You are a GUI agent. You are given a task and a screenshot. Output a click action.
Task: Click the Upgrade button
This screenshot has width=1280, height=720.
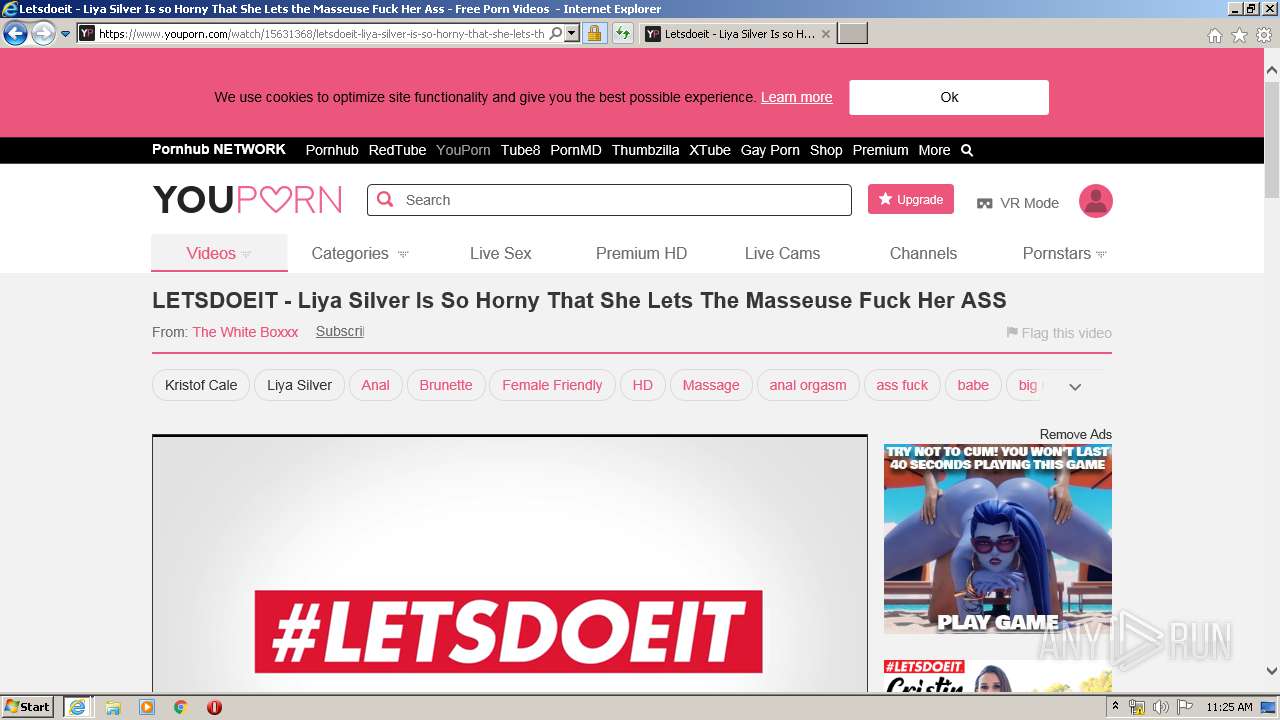[x=911, y=199]
